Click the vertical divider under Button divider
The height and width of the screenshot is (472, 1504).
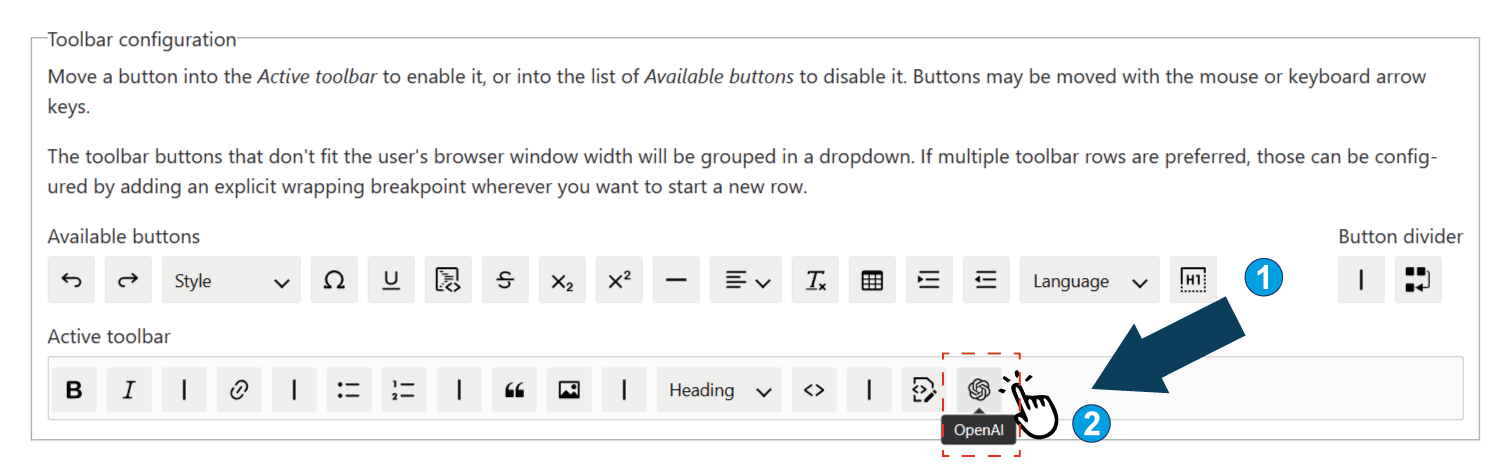[1361, 281]
